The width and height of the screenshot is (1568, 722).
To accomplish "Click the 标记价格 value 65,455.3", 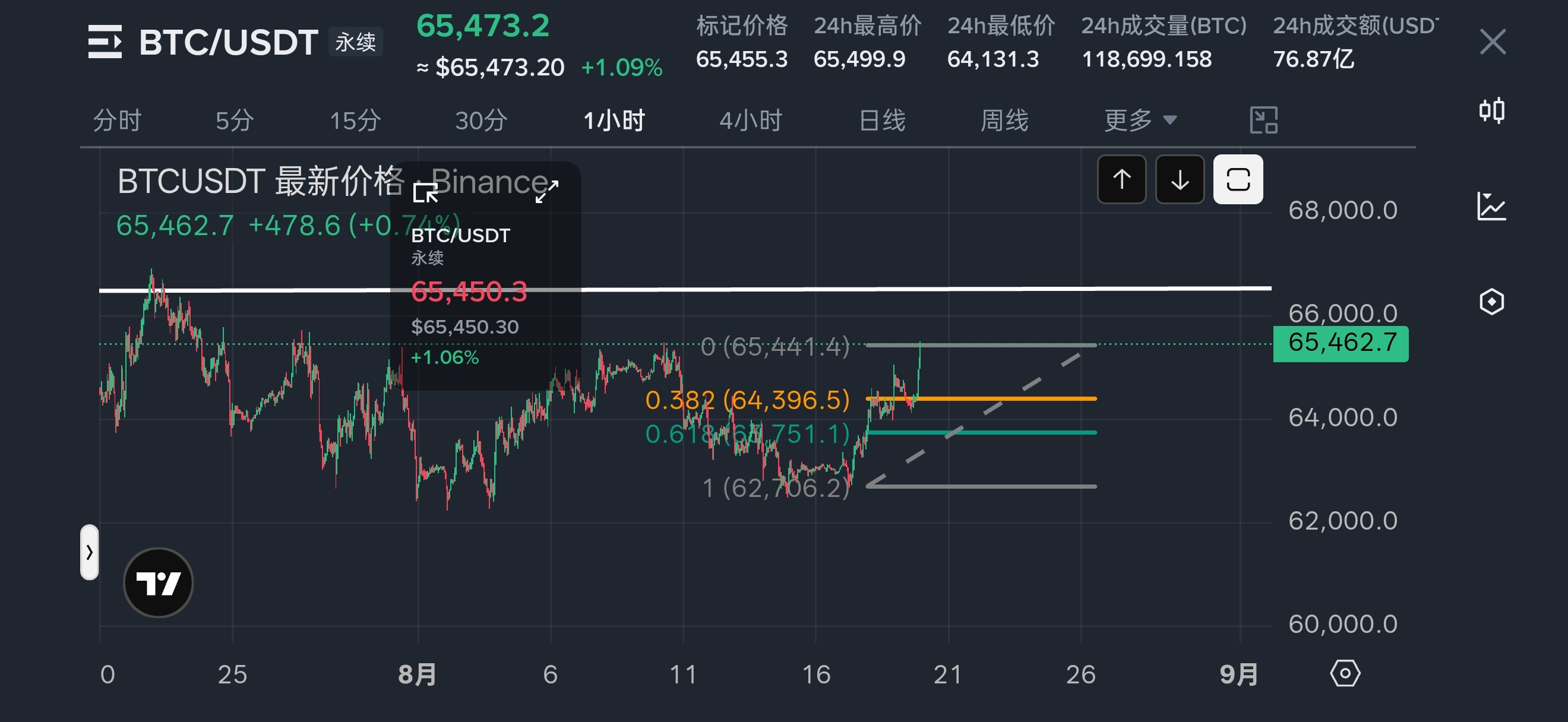I will tap(741, 59).
